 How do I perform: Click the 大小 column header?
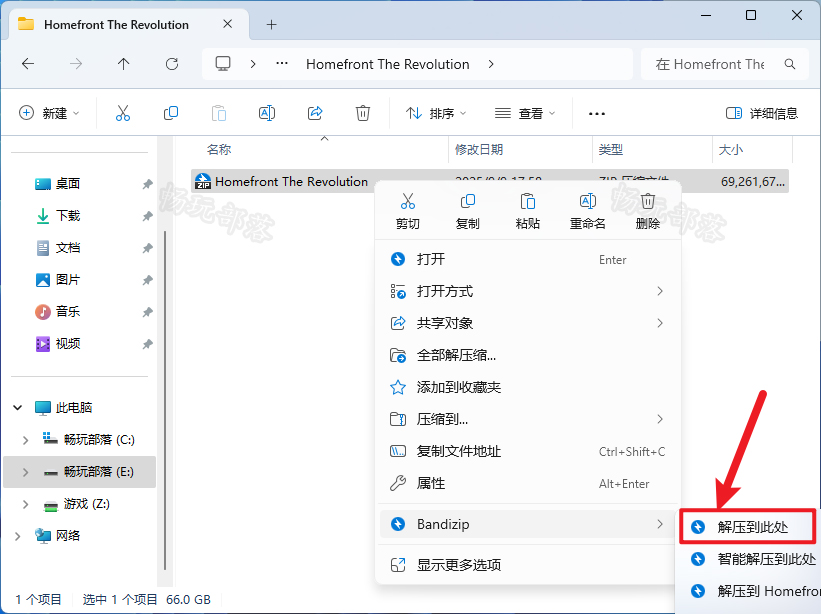coord(730,150)
